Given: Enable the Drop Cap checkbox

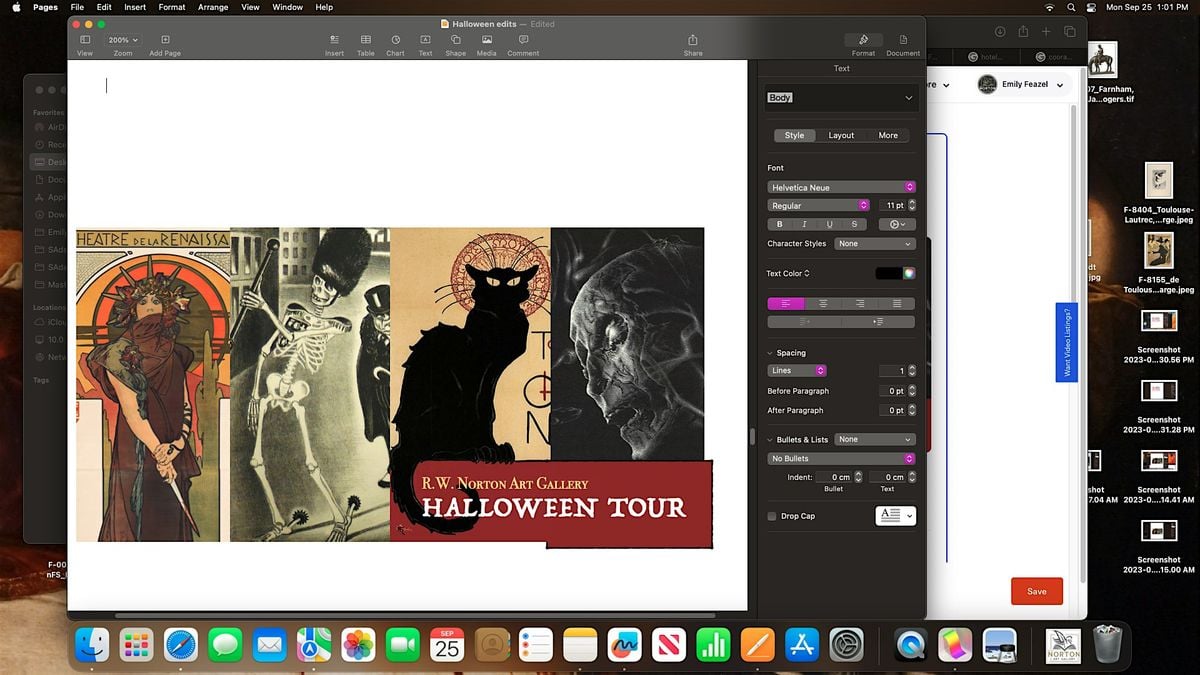Looking at the screenshot, I should coord(772,516).
